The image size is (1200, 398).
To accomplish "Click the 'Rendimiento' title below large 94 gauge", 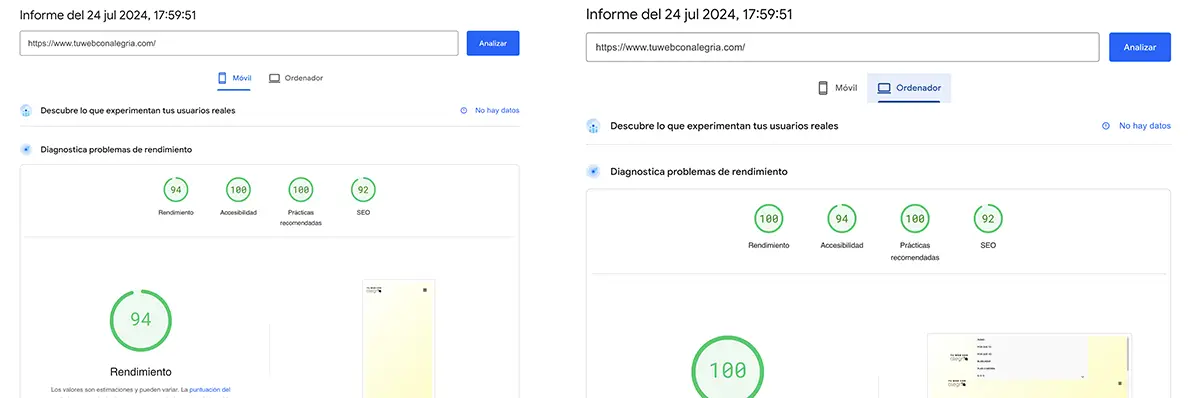I will [141, 371].
